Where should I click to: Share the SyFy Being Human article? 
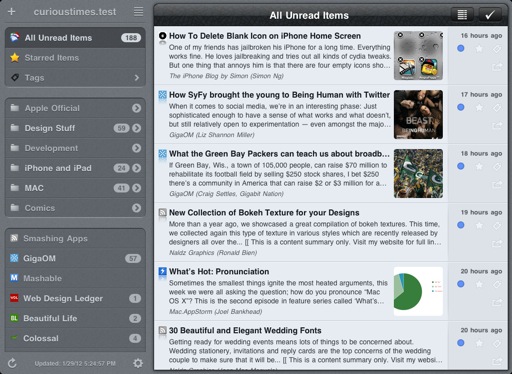point(497,126)
